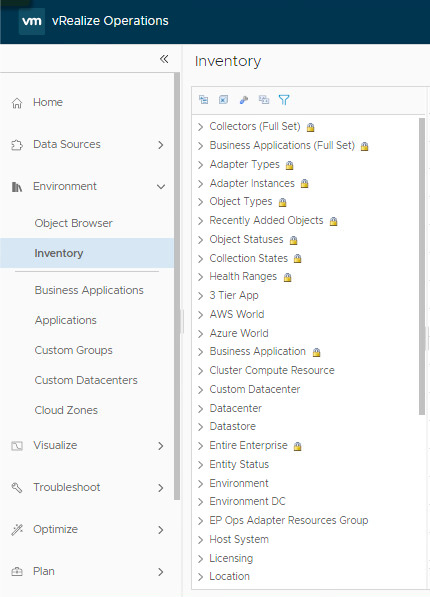Screen dimensions: 430x597
Task: Click lock icon next to Business Application
Action: click(316, 352)
